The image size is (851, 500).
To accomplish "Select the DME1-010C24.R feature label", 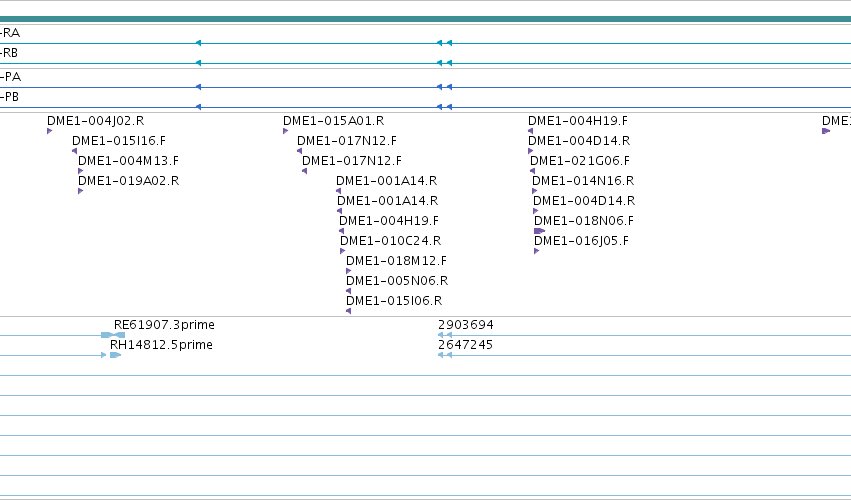I will pos(391,240).
